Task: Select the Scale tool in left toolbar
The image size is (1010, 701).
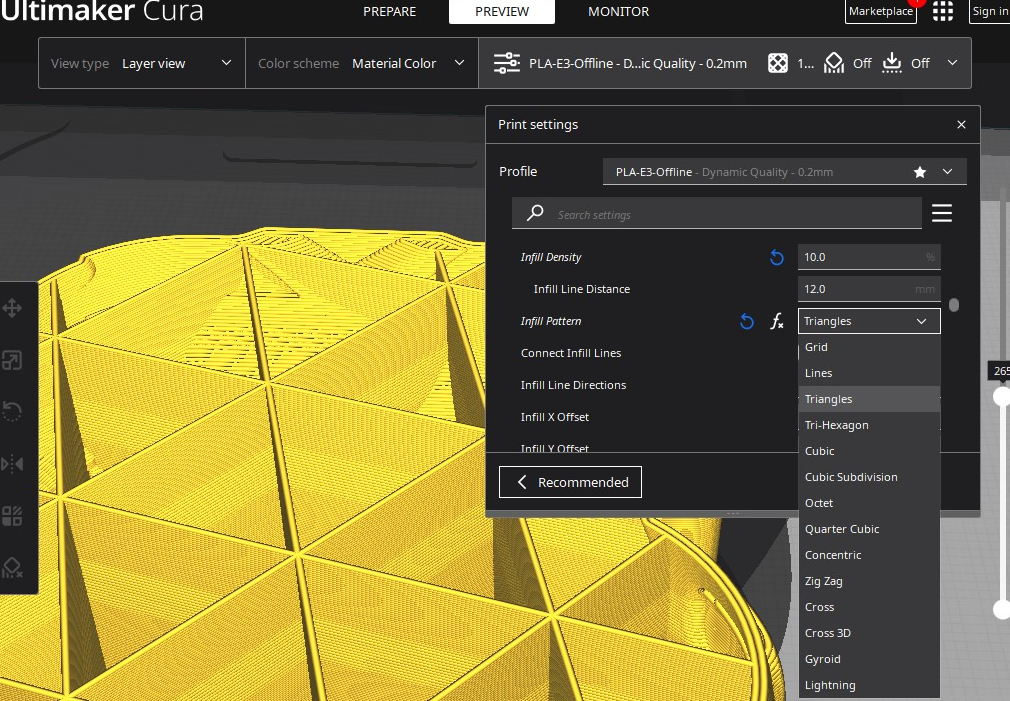Action: coord(13,360)
